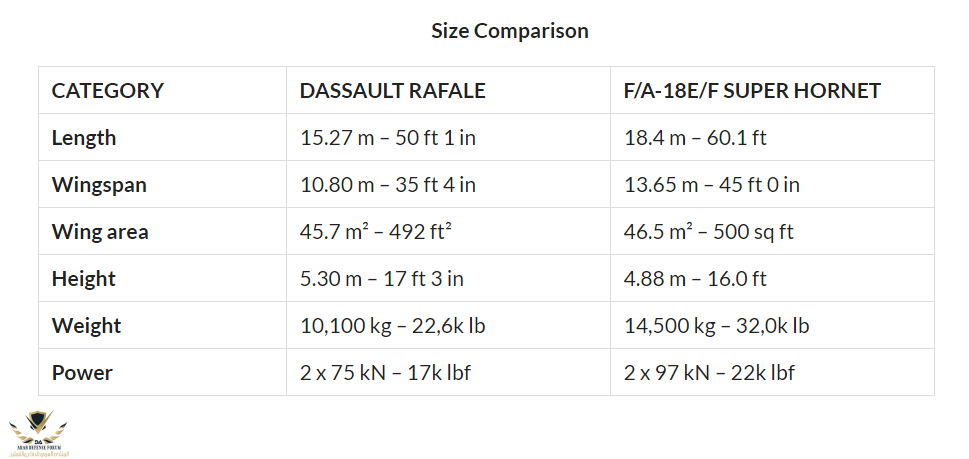Select Rafale wingspan cell 10.80 m
The height and width of the screenshot is (459, 969).
pos(388,185)
